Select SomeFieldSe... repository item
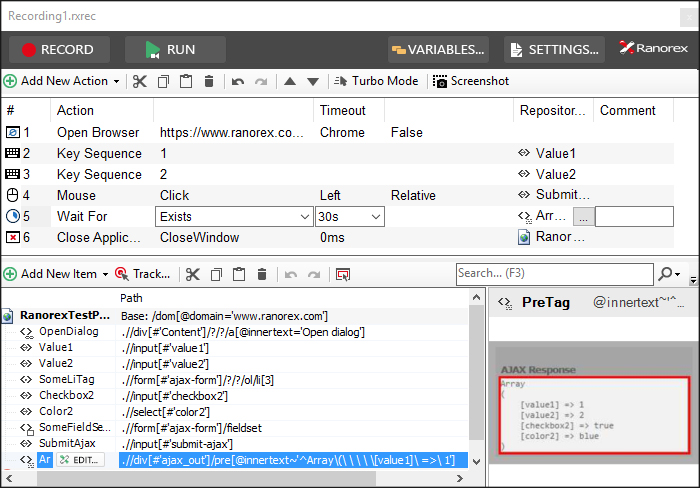The width and height of the screenshot is (700, 488). pos(75,428)
